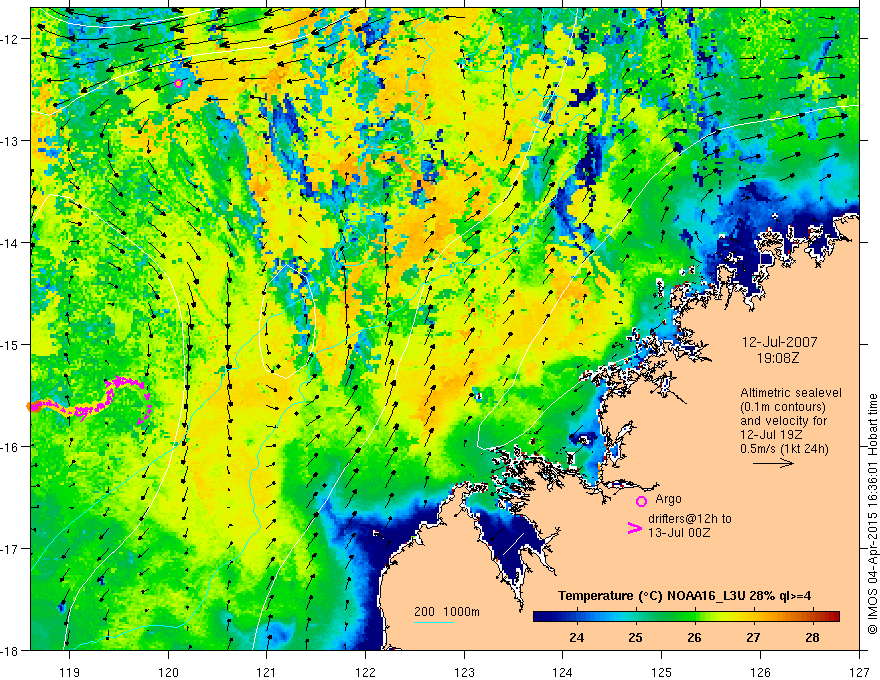The image size is (880, 680).
Task: Click the colorbar tick label '27'
Action: [753, 637]
